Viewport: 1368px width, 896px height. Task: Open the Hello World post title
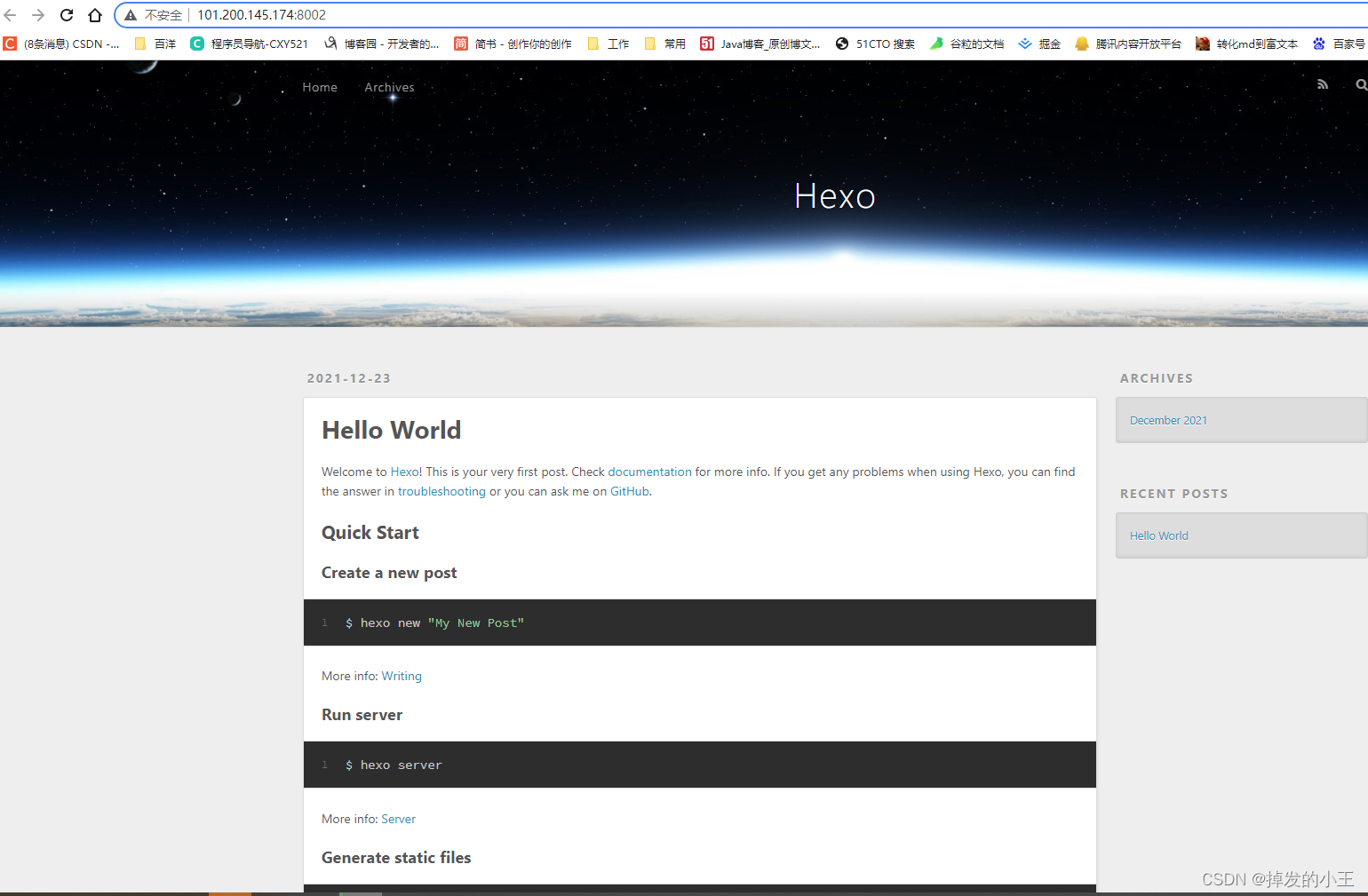pos(391,430)
